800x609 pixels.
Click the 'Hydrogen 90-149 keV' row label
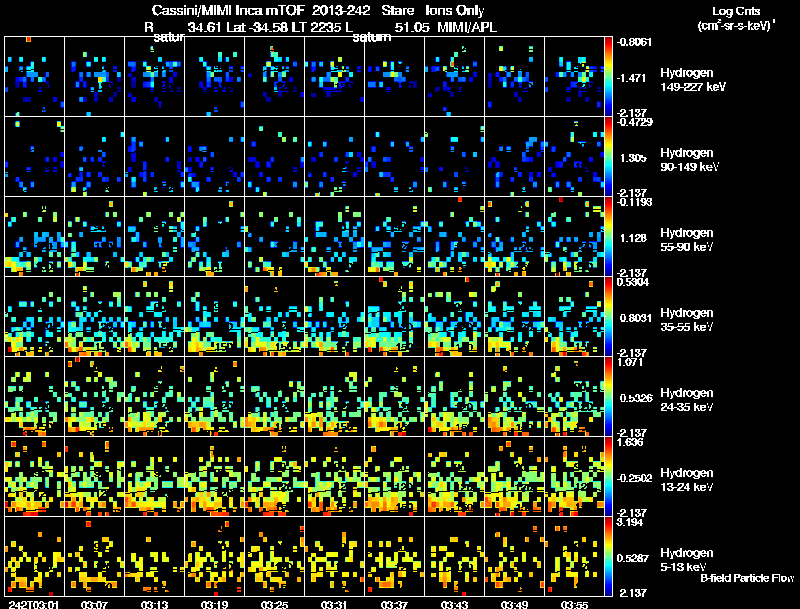pyautogui.click(x=690, y=160)
